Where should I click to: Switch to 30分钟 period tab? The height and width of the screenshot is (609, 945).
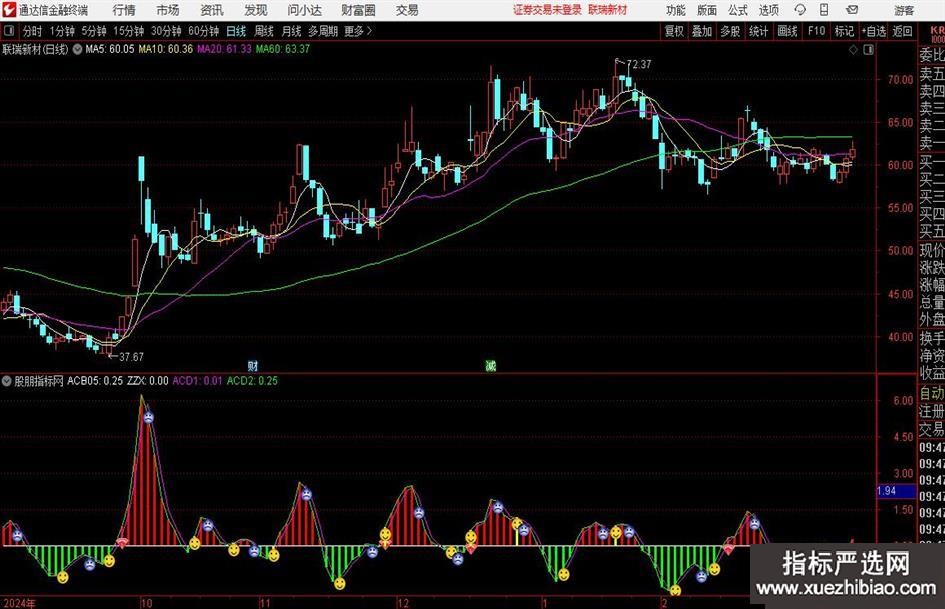coord(166,31)
